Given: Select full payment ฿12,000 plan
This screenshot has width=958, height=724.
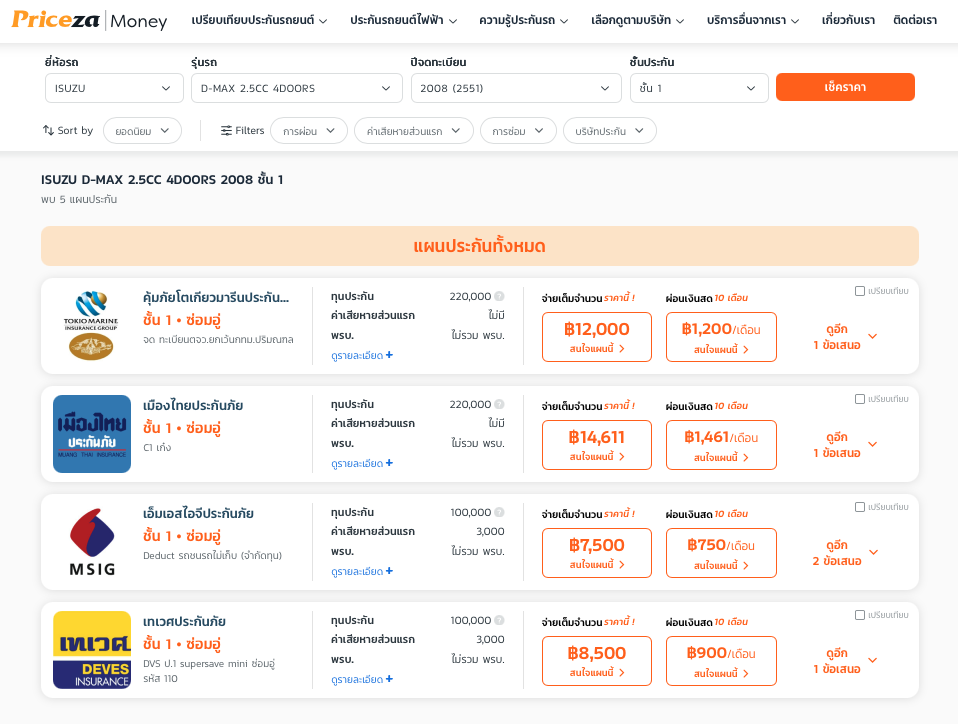Looking at the screenshot, I should point(597,337).
